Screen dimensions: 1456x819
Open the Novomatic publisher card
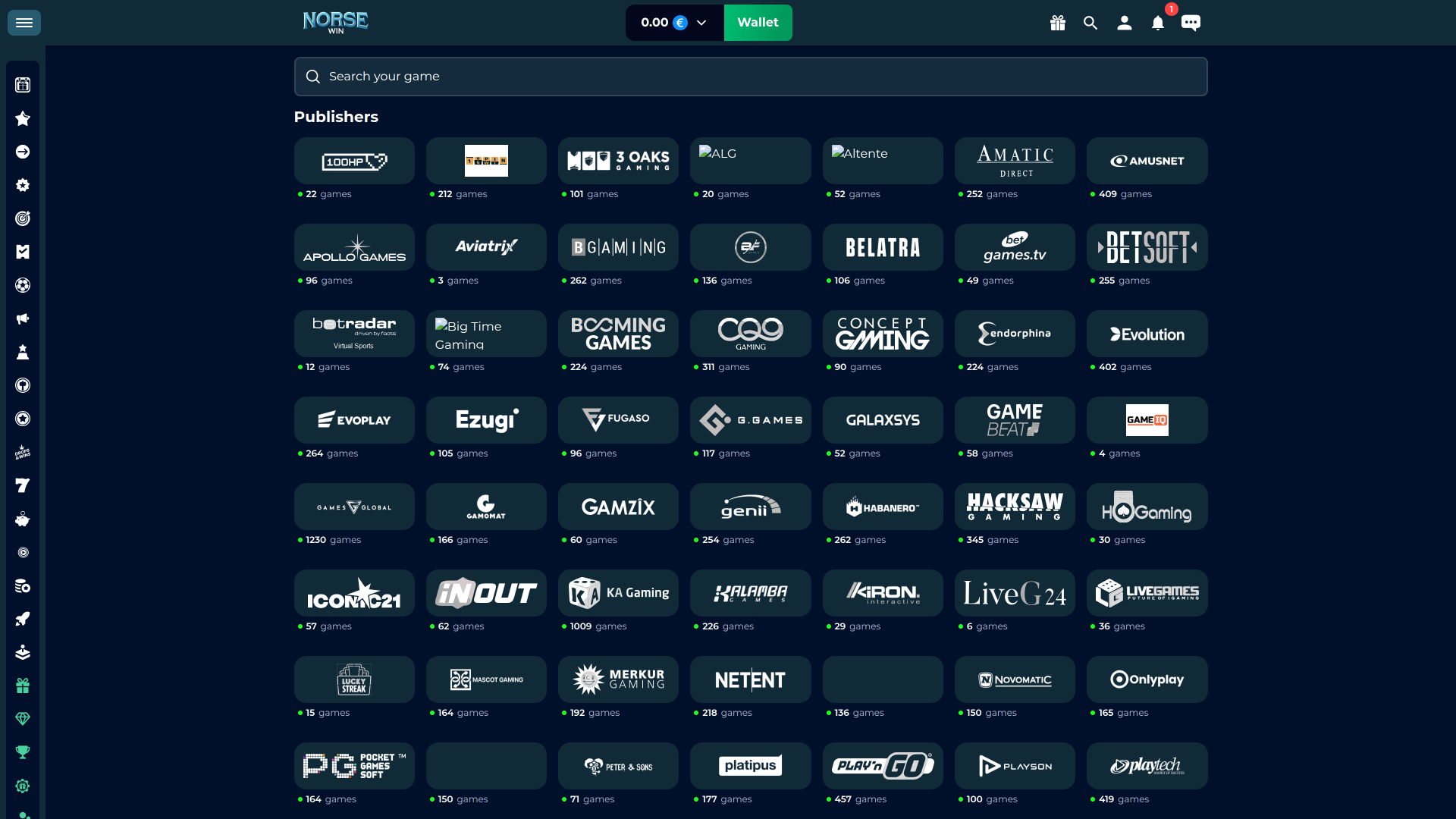click(1015, 679)
